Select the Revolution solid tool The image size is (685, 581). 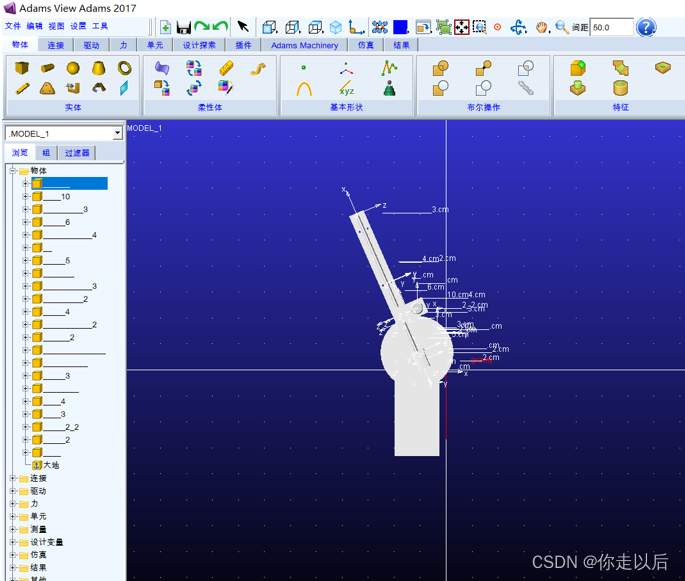pyautogui.click(x=99, y=88)
